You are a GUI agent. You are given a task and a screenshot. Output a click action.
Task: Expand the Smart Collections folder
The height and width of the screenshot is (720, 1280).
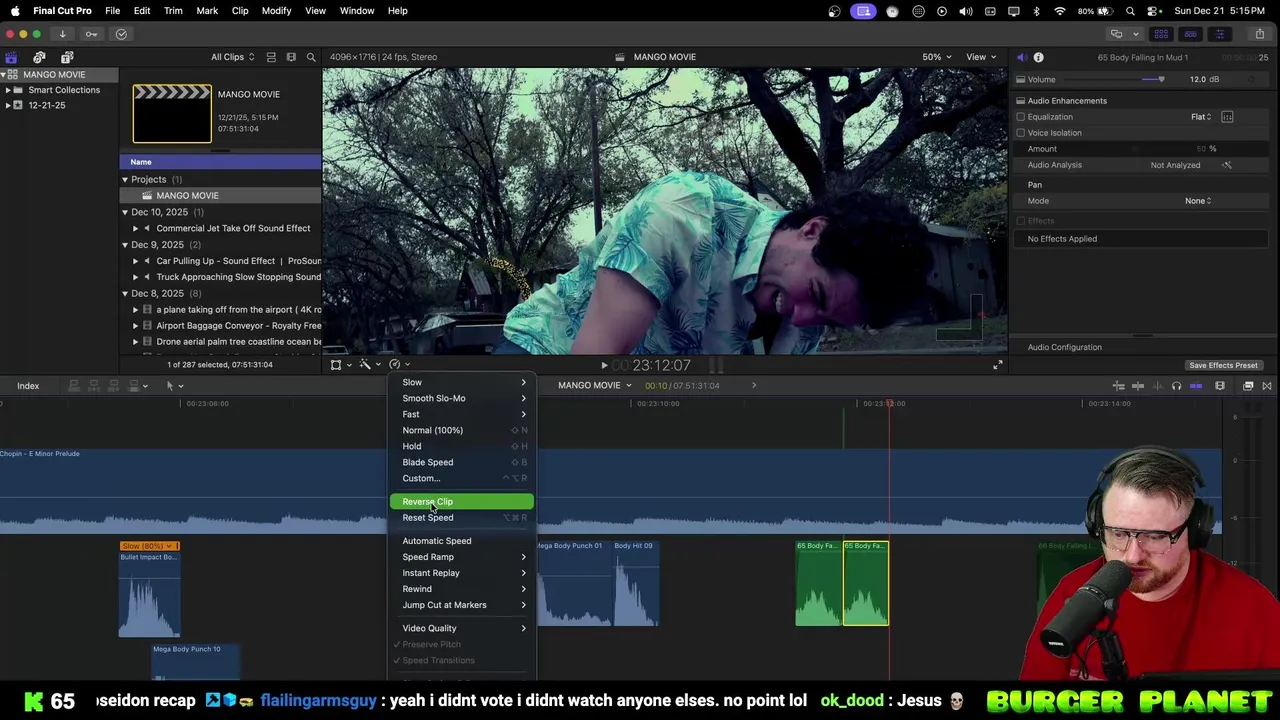7,90
